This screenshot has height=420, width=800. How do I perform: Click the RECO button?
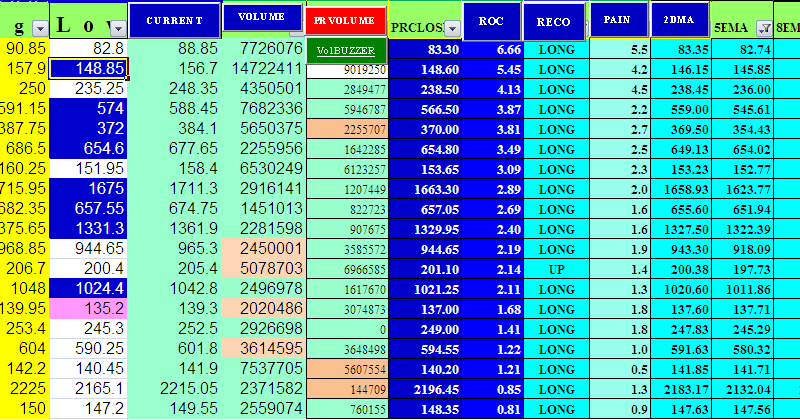click(553, 22)
